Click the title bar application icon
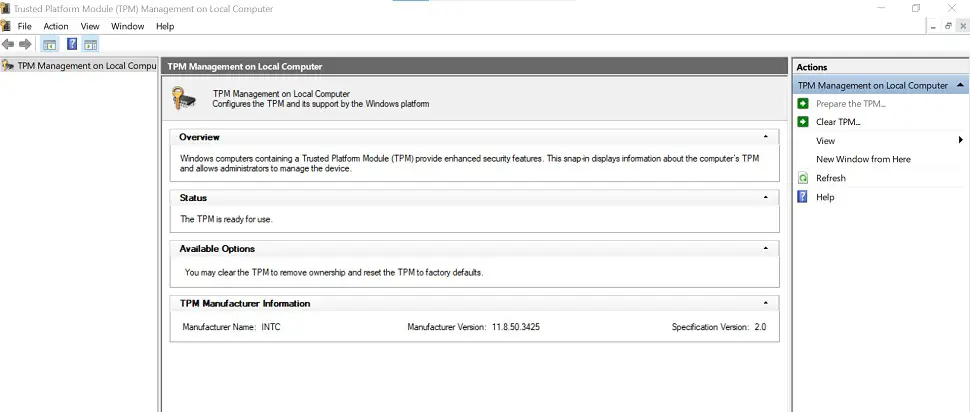 pos(5,9)
